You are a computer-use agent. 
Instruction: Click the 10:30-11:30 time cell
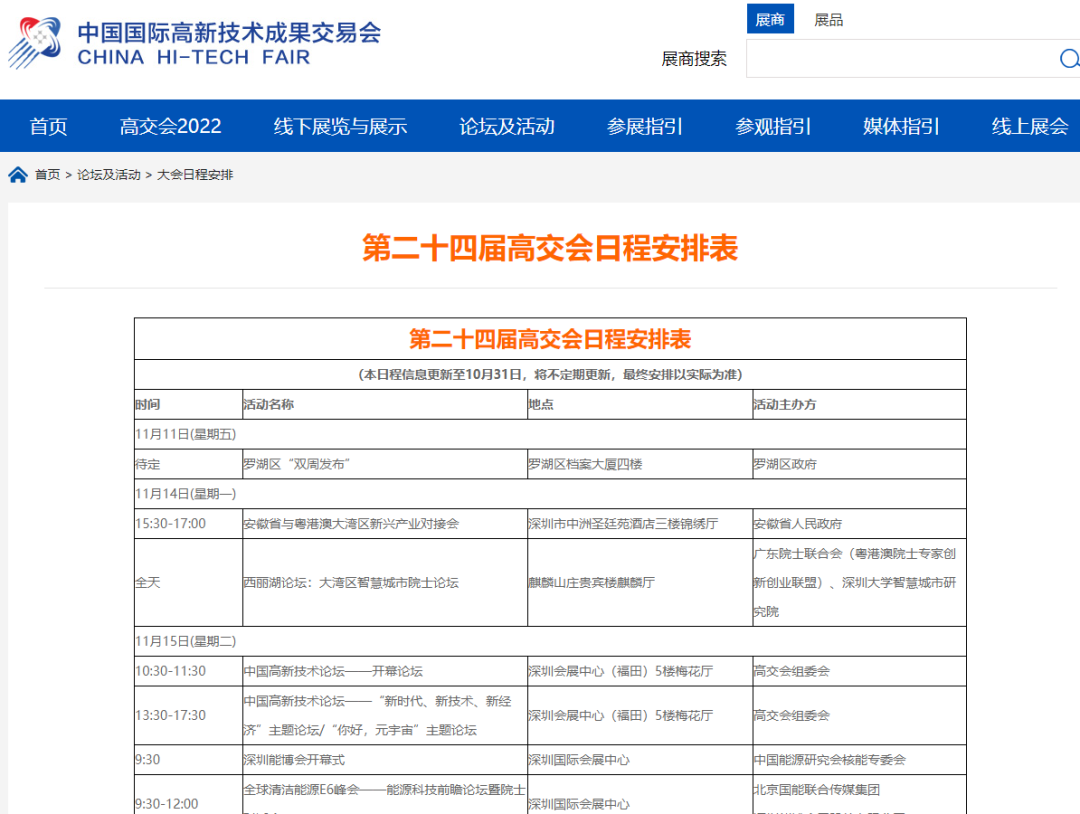pos(188,671)
